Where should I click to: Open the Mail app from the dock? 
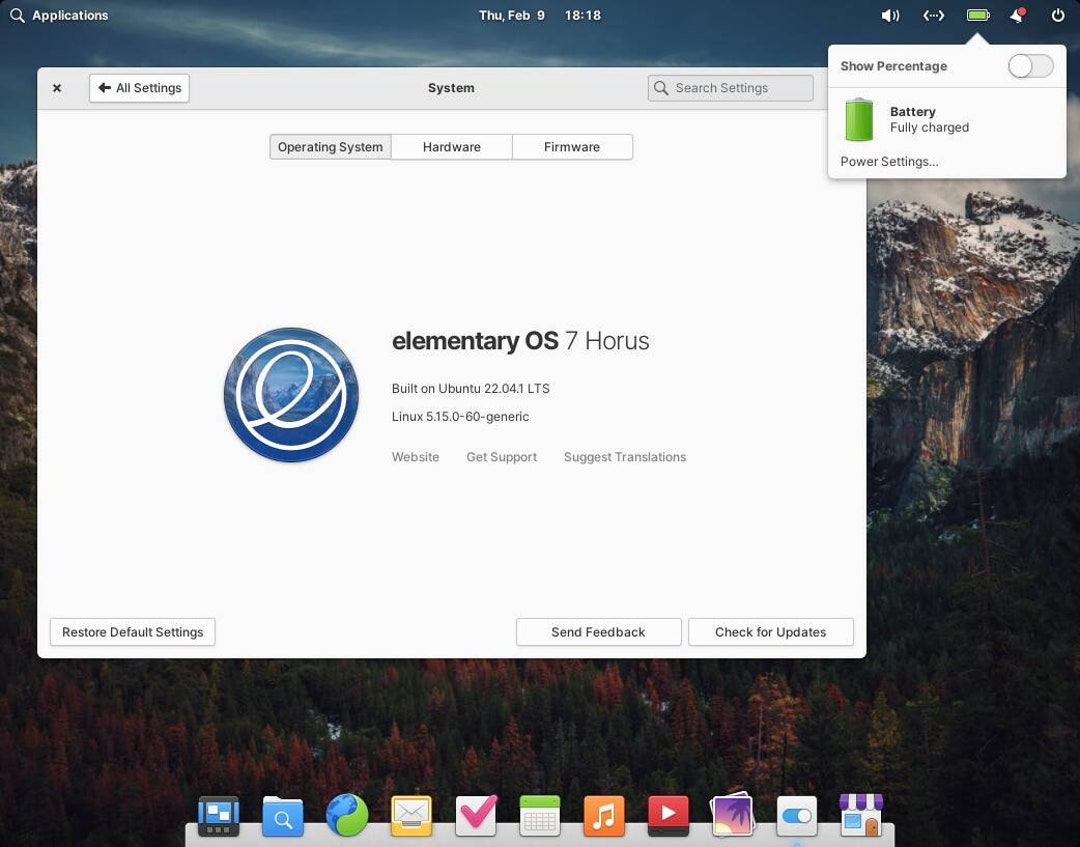(x=411, y=816)
